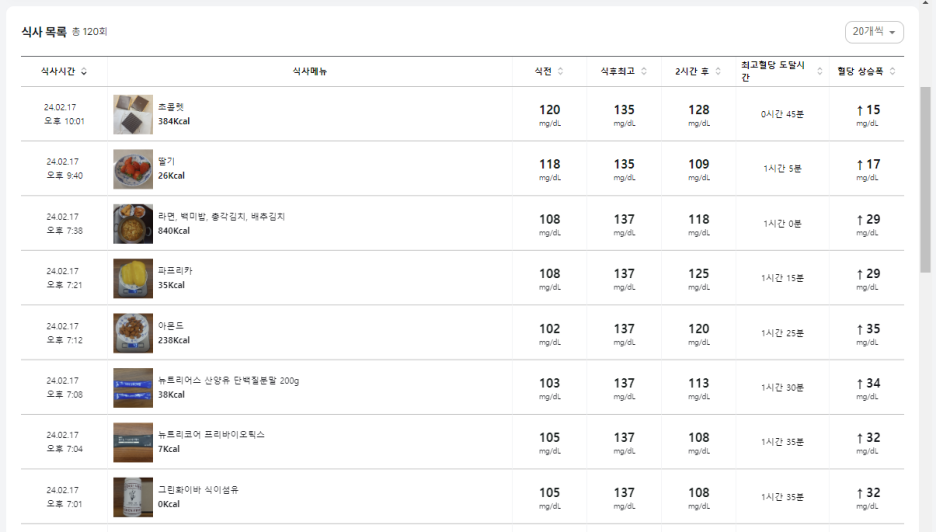
Task: Open the strawberry (딸기) photo thumbnail
Action: (x=133, y=169)
